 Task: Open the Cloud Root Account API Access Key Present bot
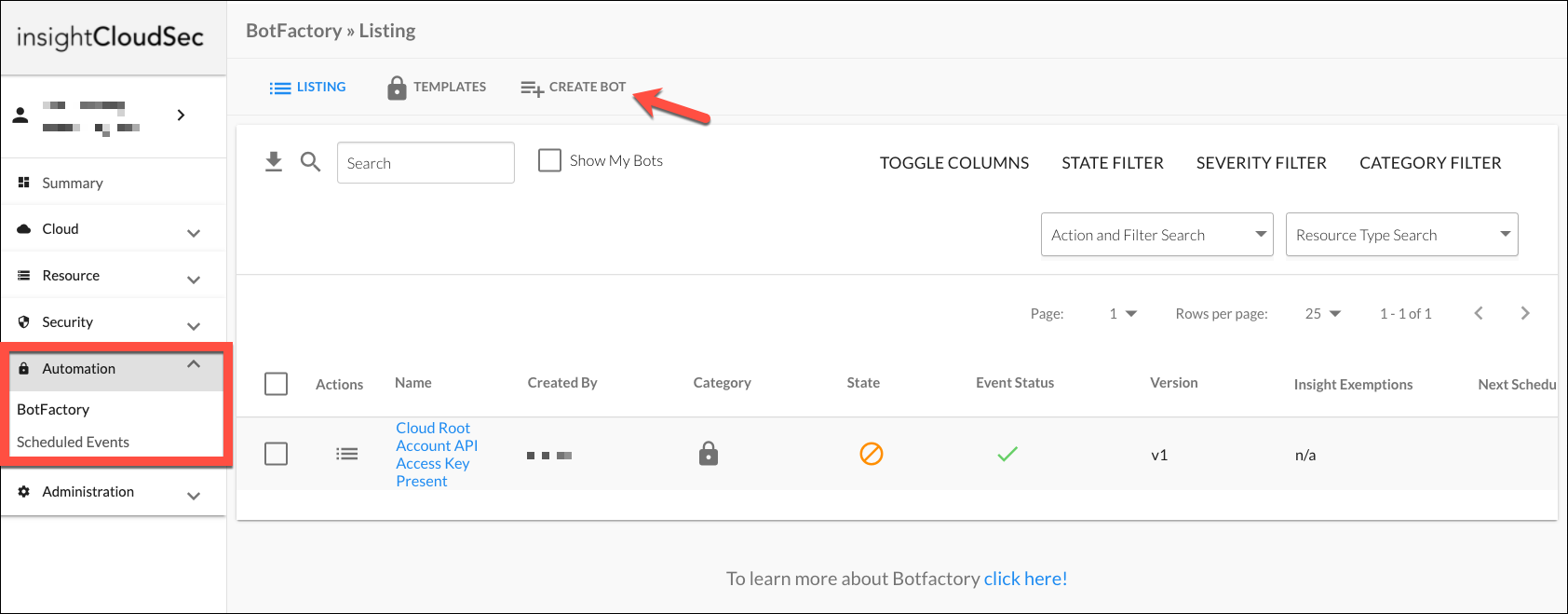pyautogui.click(x=437, y=455)
